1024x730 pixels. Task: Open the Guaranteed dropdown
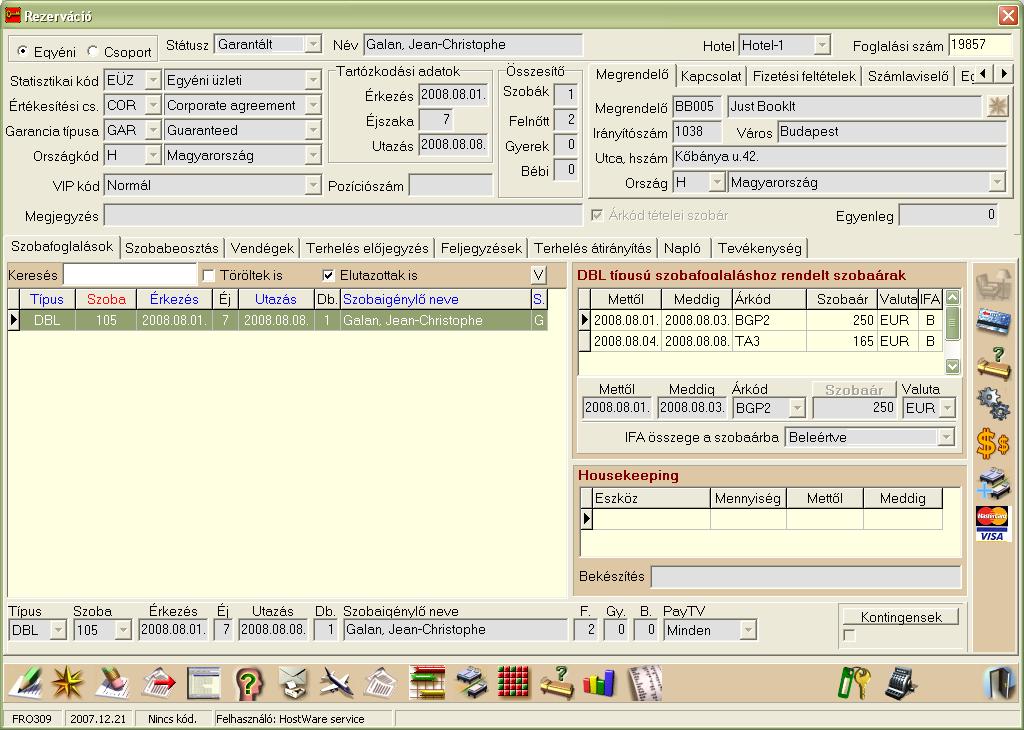coord(313,130)
